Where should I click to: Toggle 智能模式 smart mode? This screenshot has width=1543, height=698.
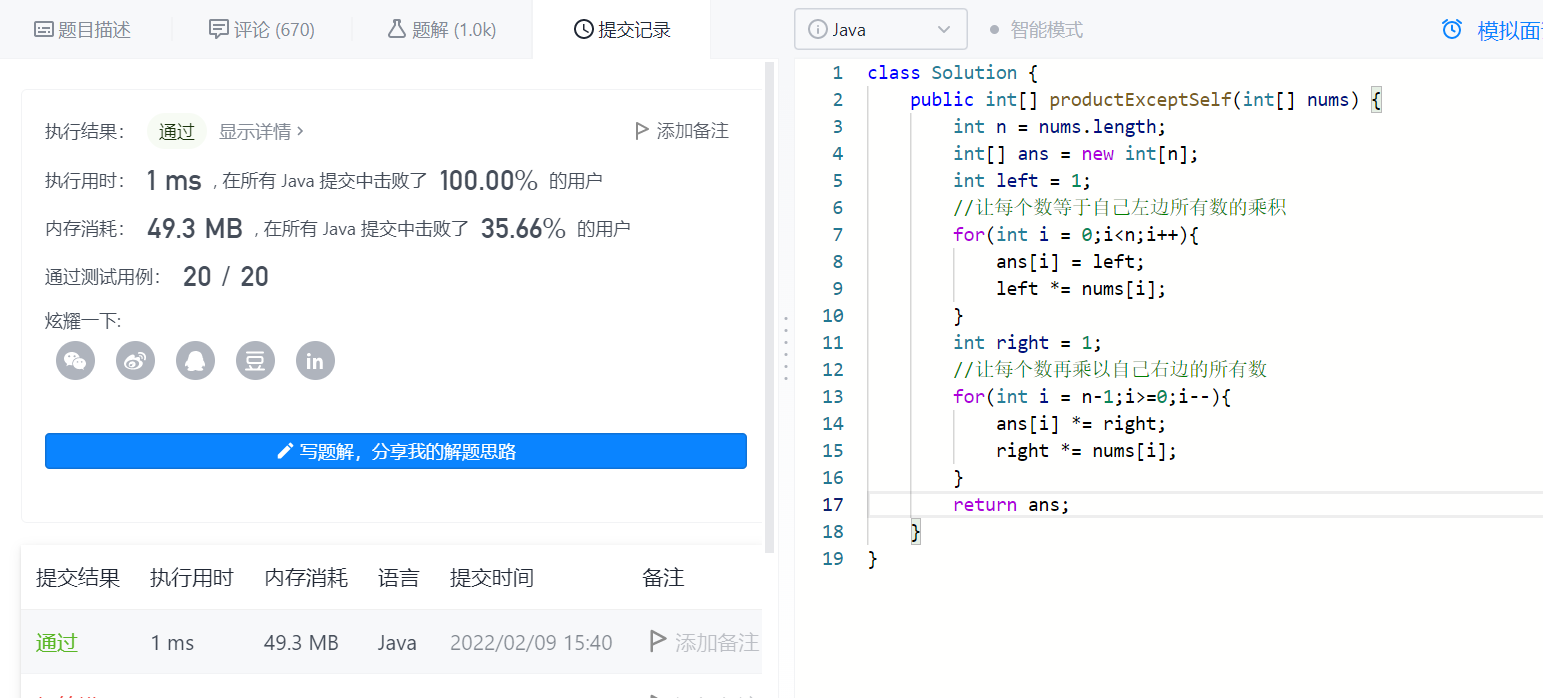click(x=1036, y=30)
